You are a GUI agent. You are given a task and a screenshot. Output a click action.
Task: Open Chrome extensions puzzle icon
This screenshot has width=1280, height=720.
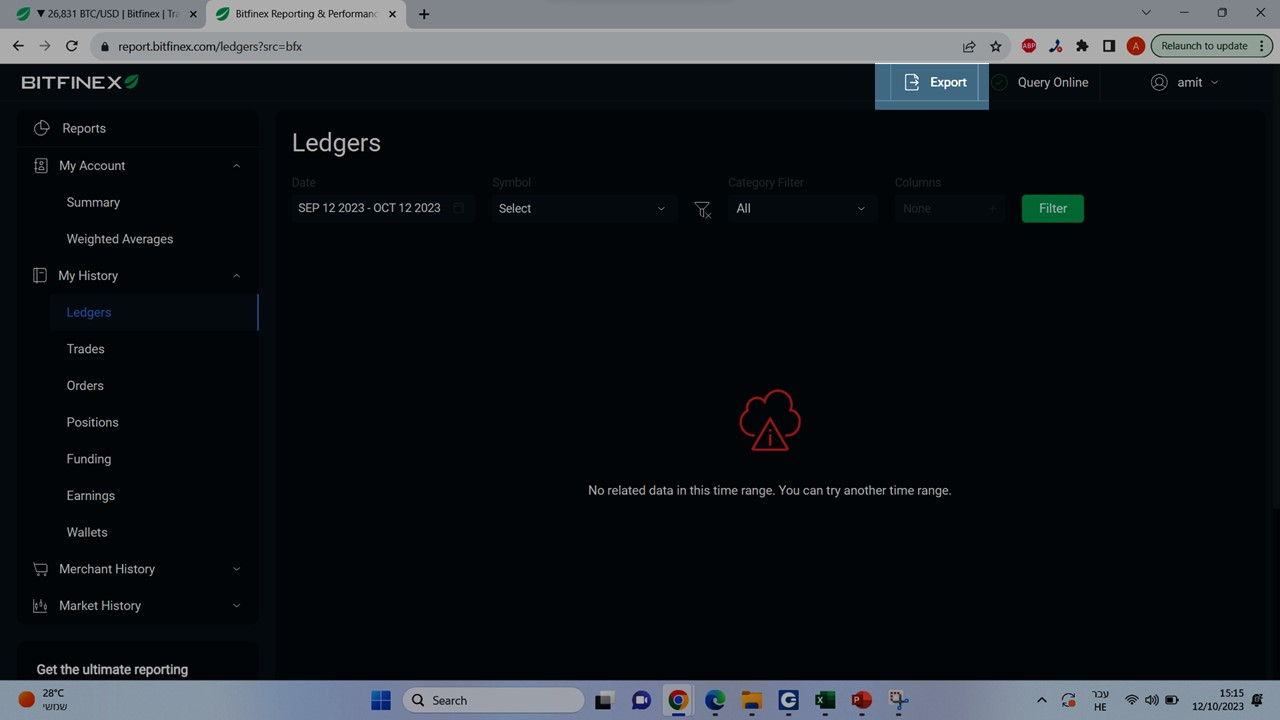click(x=1082, y=46)
